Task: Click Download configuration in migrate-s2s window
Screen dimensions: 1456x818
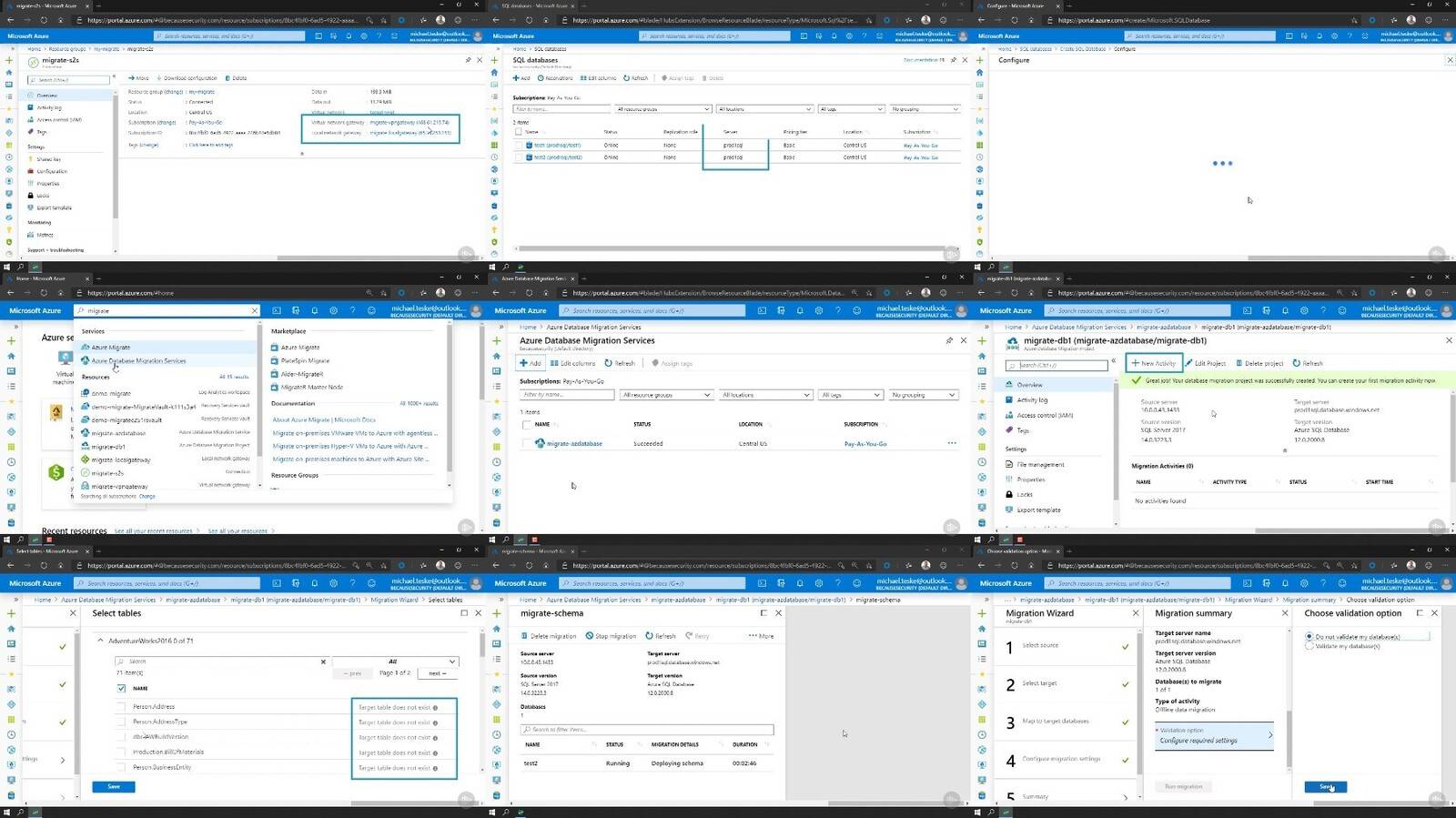Action: pyautogui.click(x=187, y=78)
